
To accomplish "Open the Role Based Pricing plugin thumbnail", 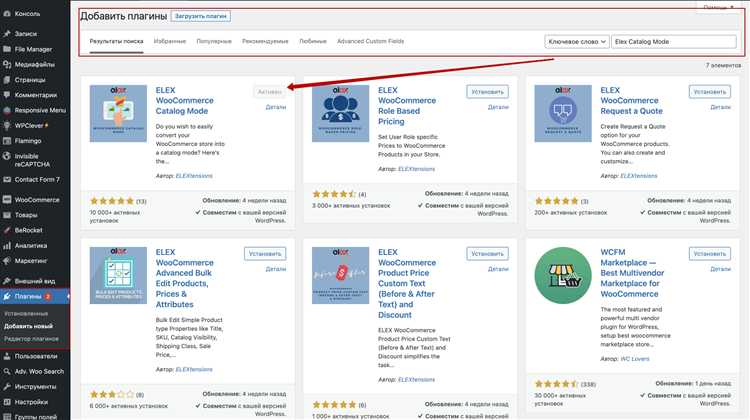I will click(x=341, y=113).
